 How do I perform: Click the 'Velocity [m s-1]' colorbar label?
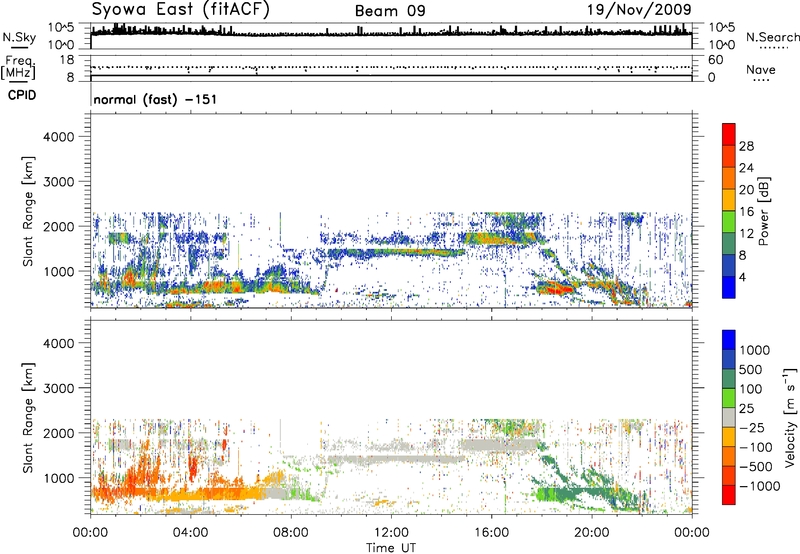[x=791, y=417]
